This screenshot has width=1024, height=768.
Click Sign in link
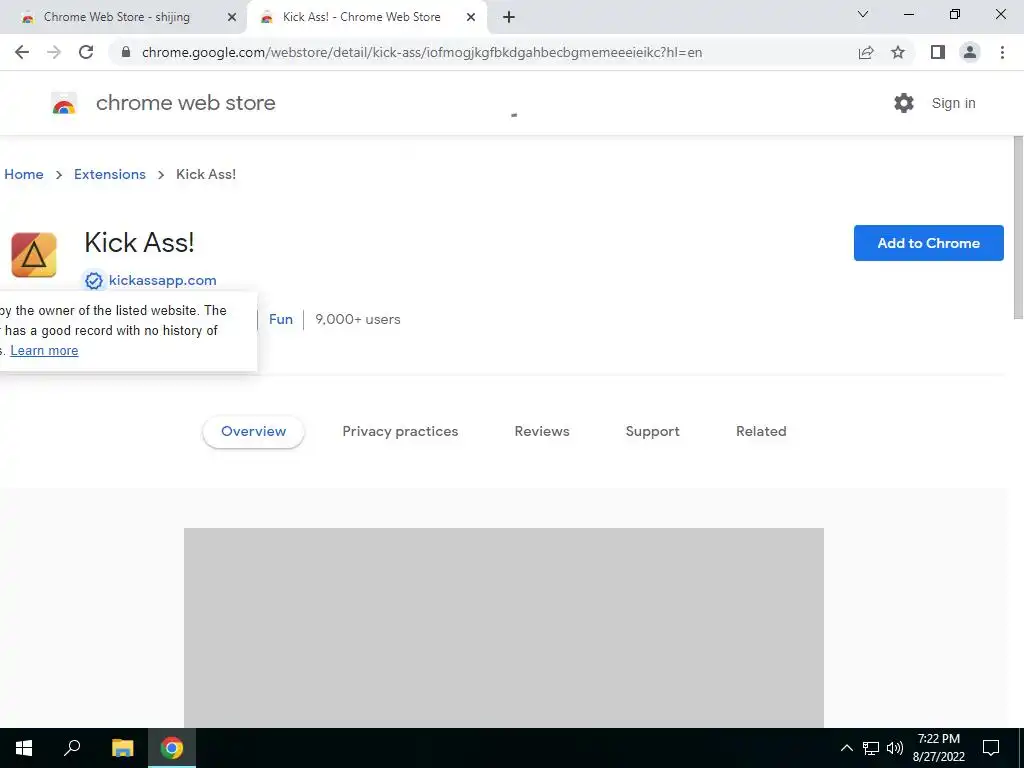pos(953,103)
